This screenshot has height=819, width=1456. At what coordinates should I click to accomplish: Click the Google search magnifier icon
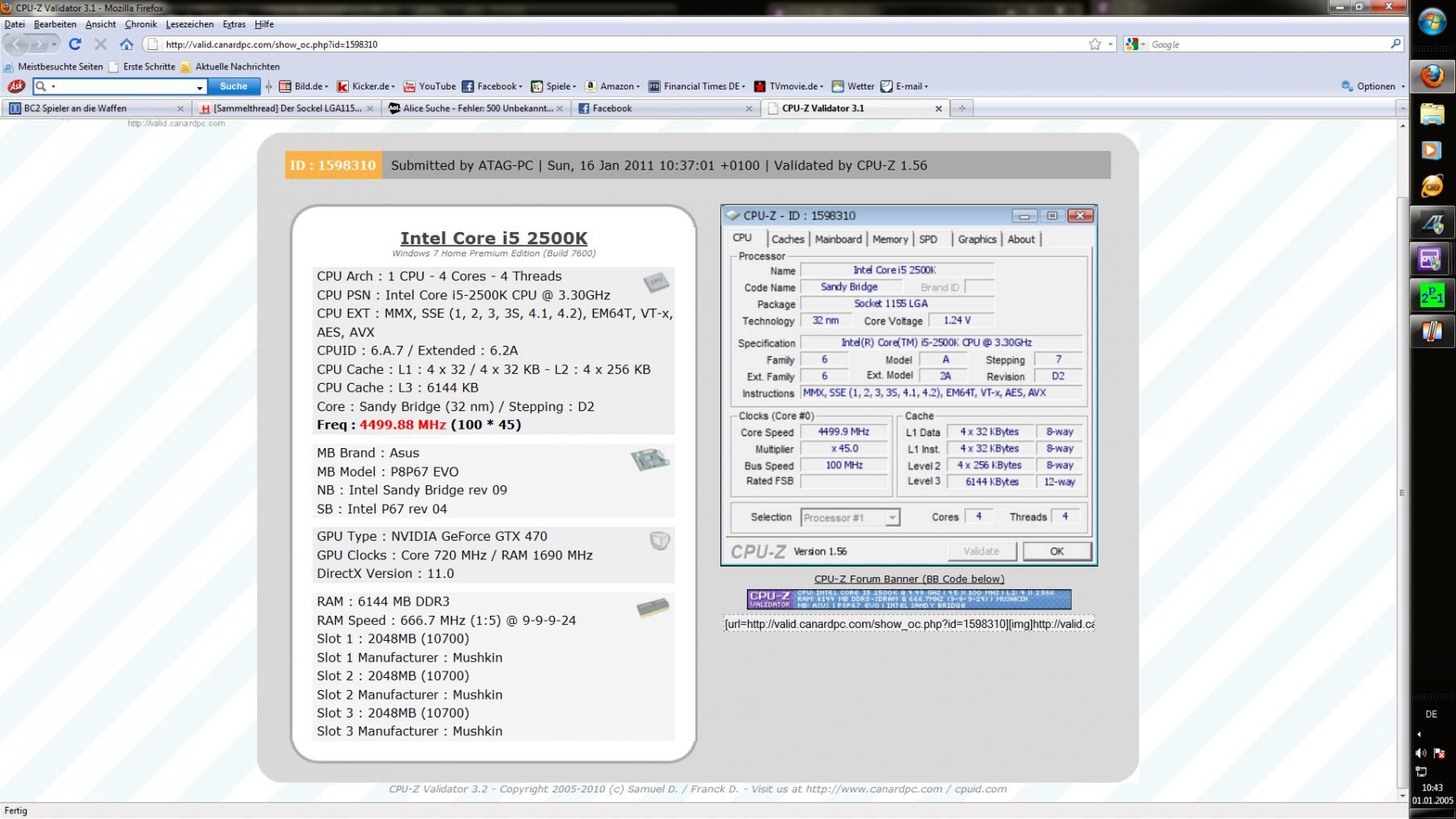1396,44
